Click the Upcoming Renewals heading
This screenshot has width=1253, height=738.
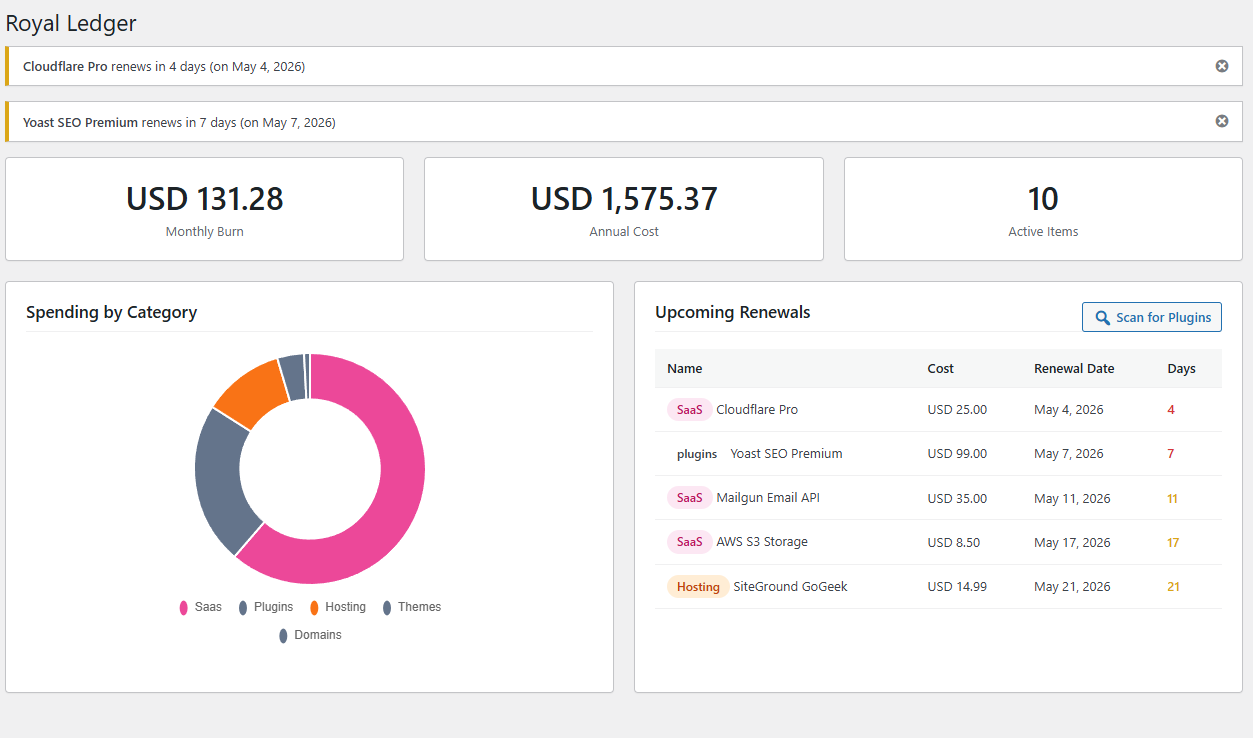(x=733, y=312)
